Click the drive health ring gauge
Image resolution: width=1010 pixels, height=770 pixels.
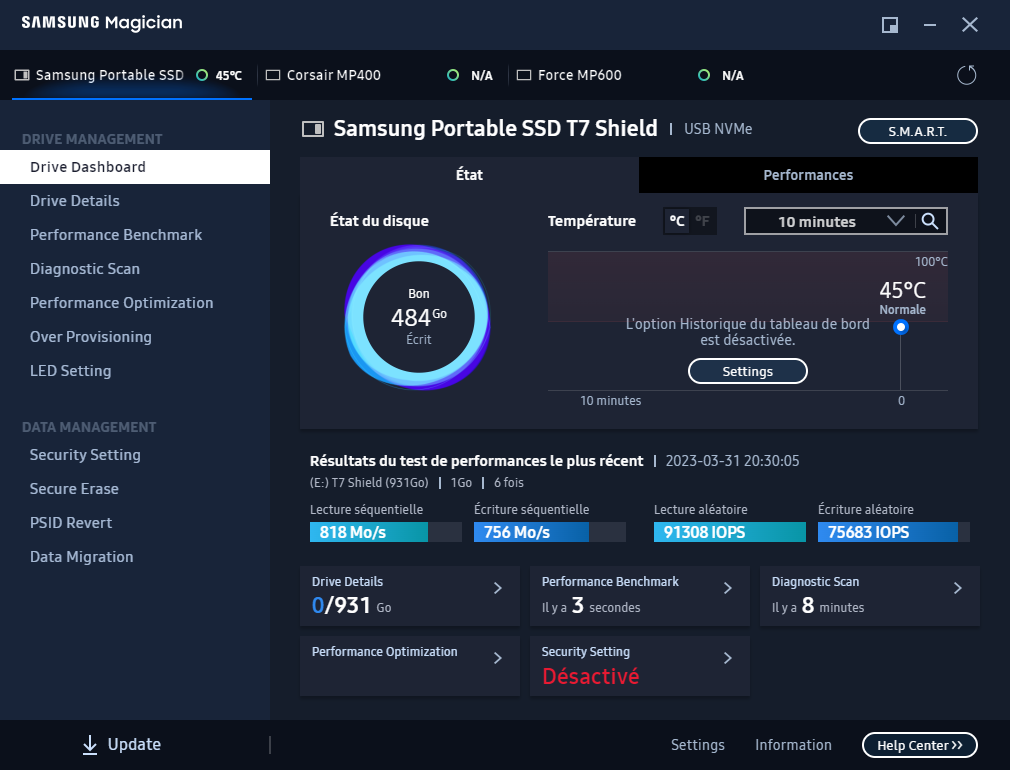coord(418,317)
